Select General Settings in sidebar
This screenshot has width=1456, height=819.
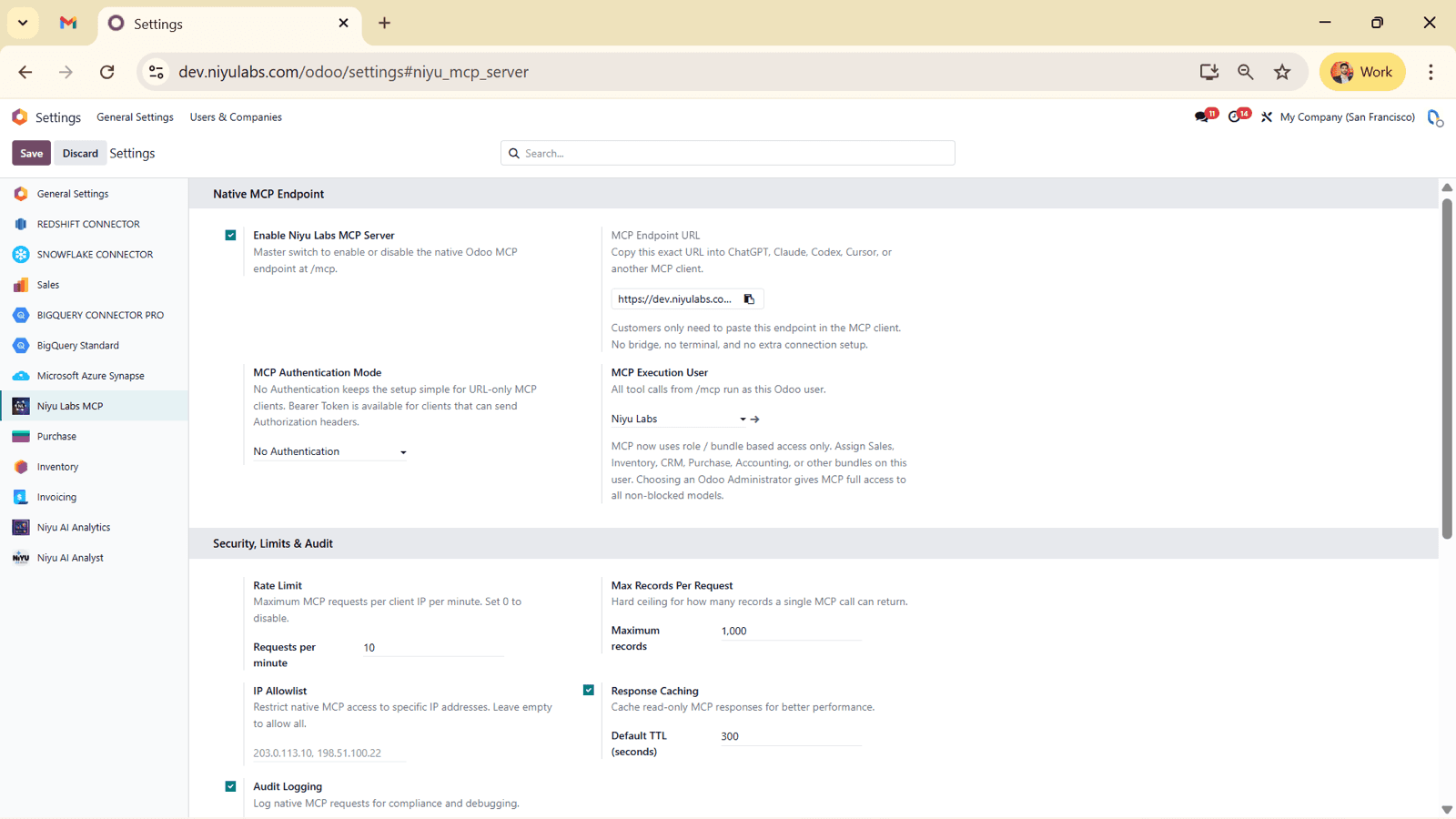point(95,194)
